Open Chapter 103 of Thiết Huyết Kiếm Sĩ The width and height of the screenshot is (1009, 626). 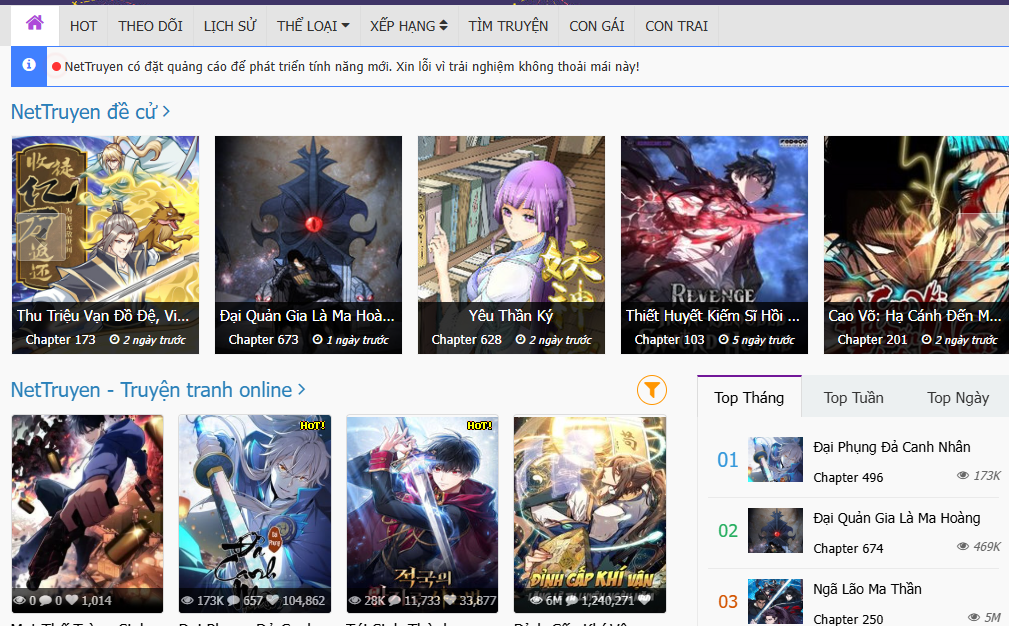point(669,340)
